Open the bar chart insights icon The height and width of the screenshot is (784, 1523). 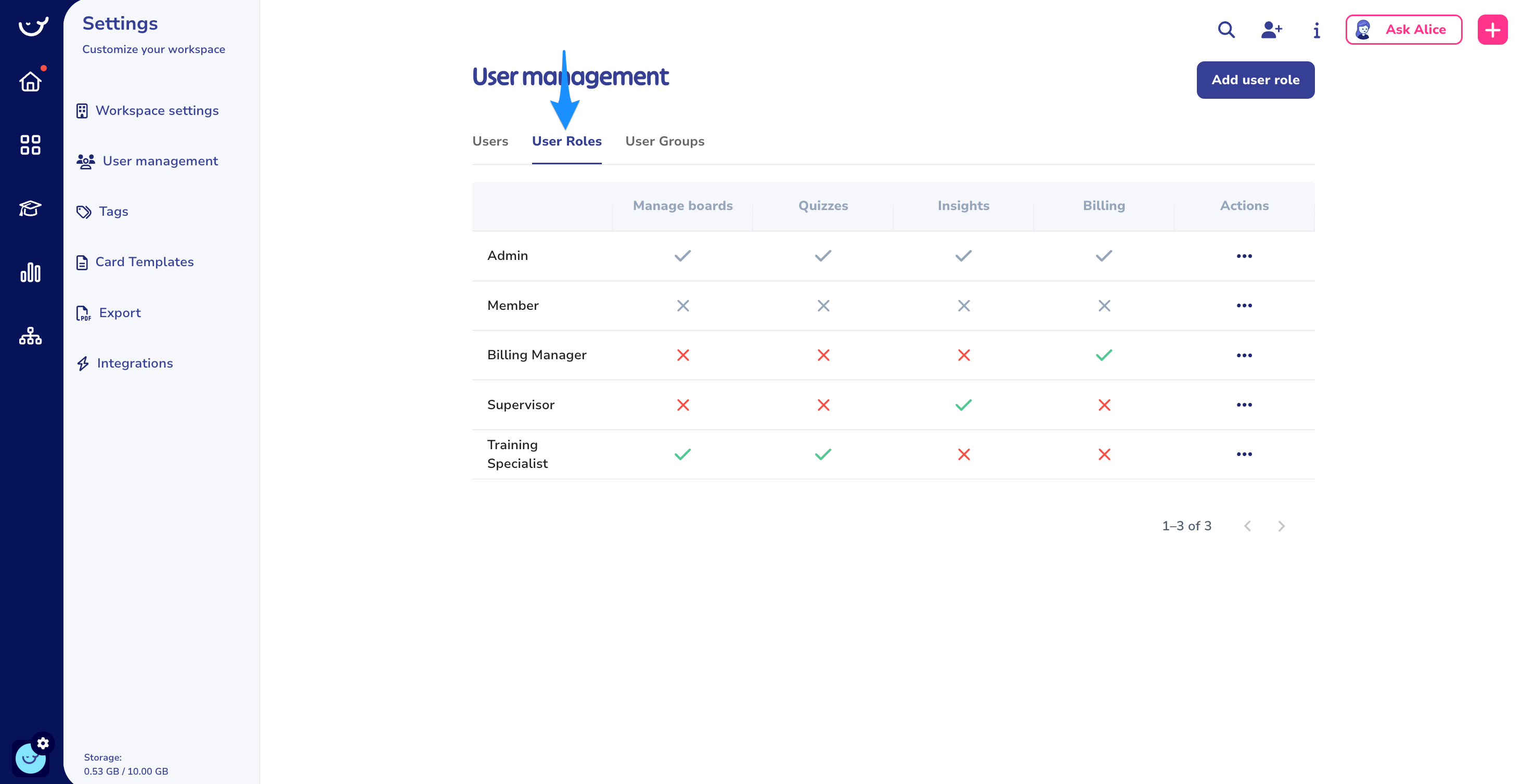pos(30,272)
